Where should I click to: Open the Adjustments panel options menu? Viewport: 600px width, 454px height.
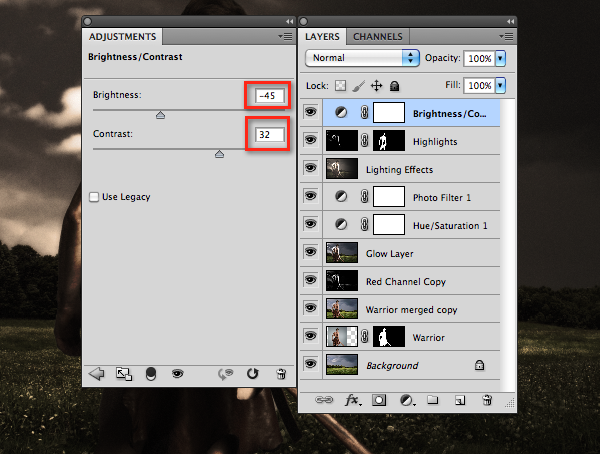285,36
